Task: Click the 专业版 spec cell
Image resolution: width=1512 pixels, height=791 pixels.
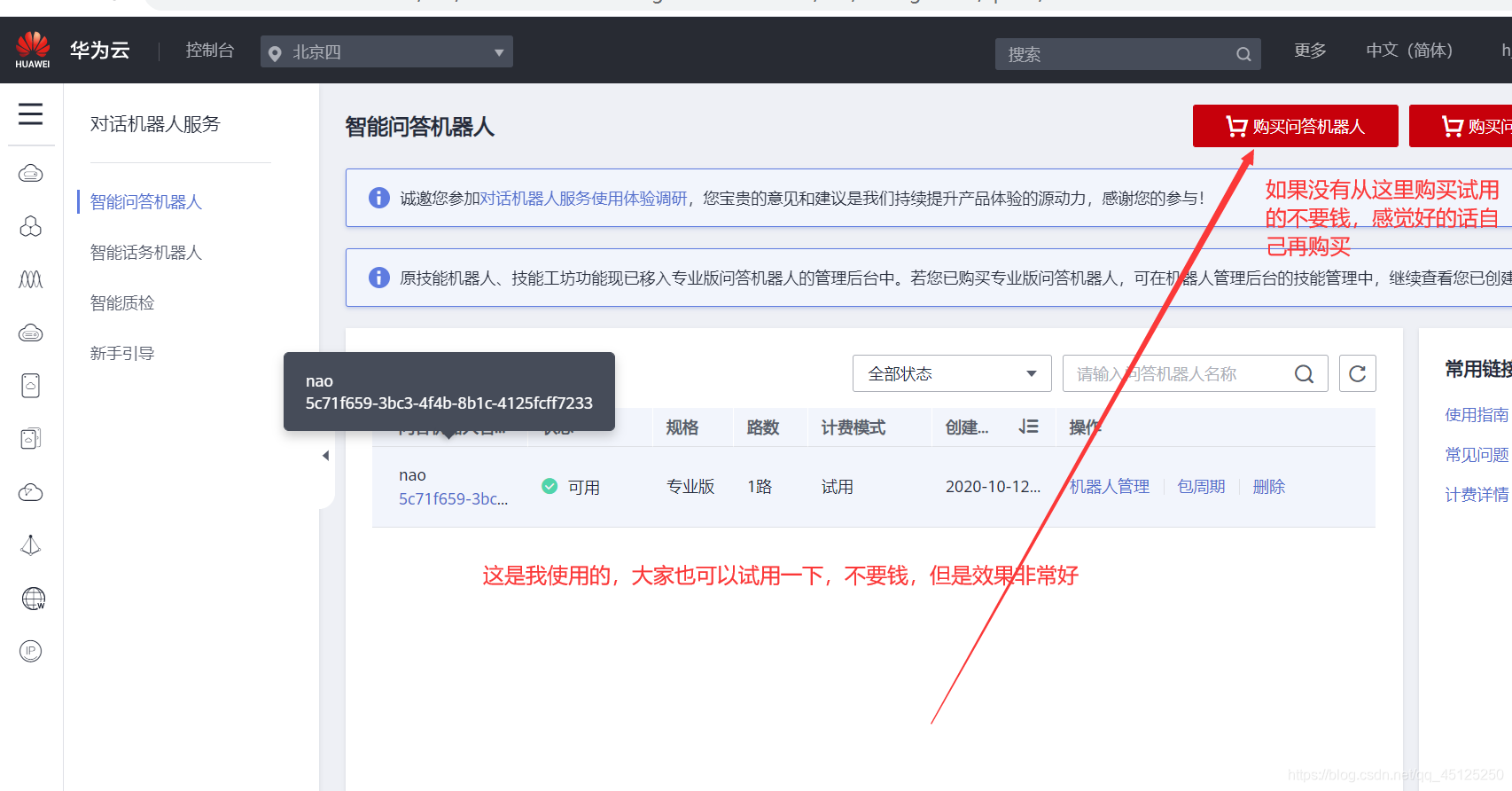Action: click(x=690, y=487)
